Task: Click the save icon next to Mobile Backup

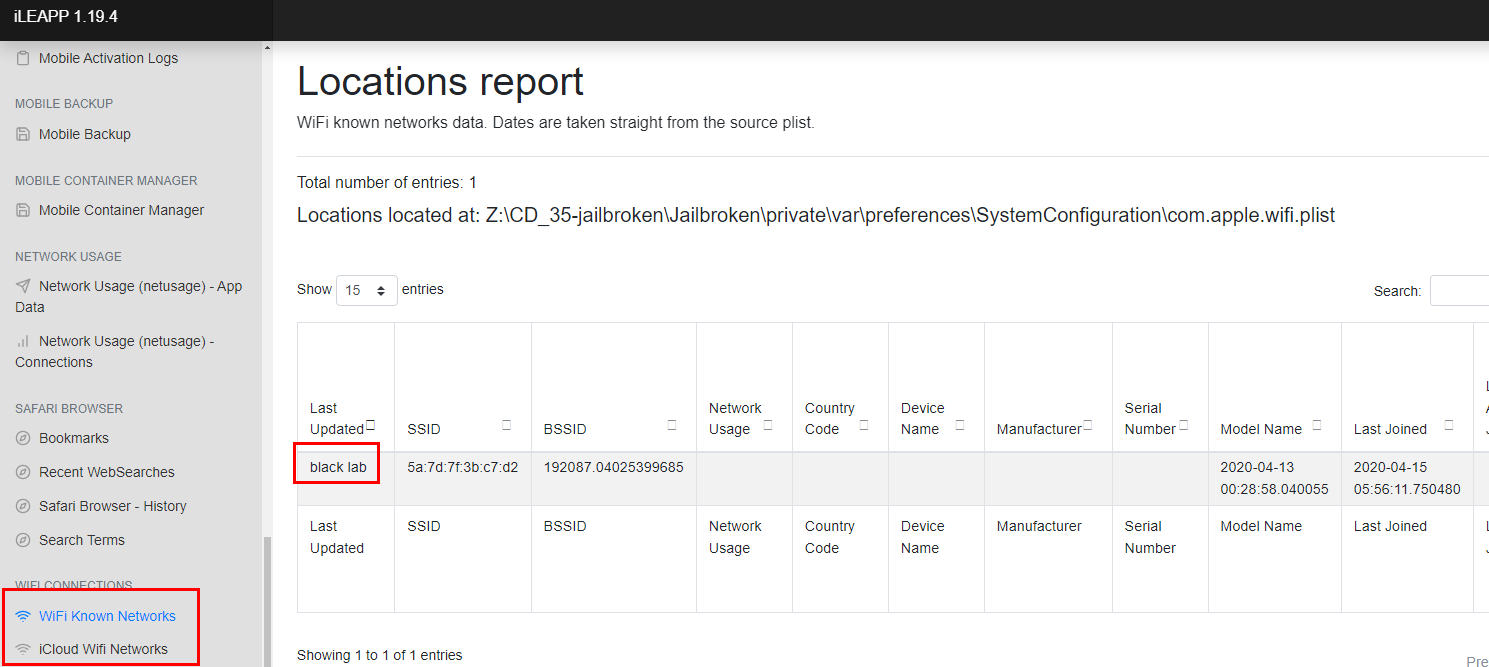Action: coord(23,135)
